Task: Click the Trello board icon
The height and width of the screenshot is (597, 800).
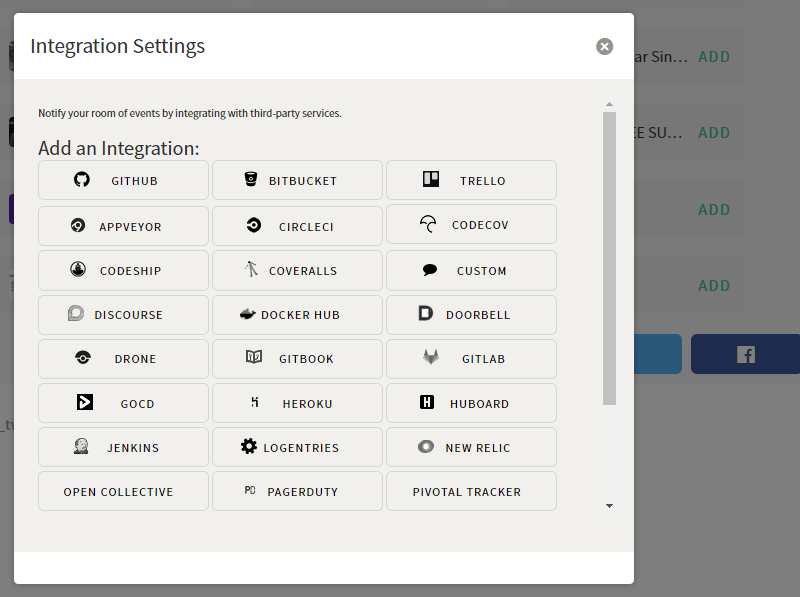Action: [x=430, y=180]
